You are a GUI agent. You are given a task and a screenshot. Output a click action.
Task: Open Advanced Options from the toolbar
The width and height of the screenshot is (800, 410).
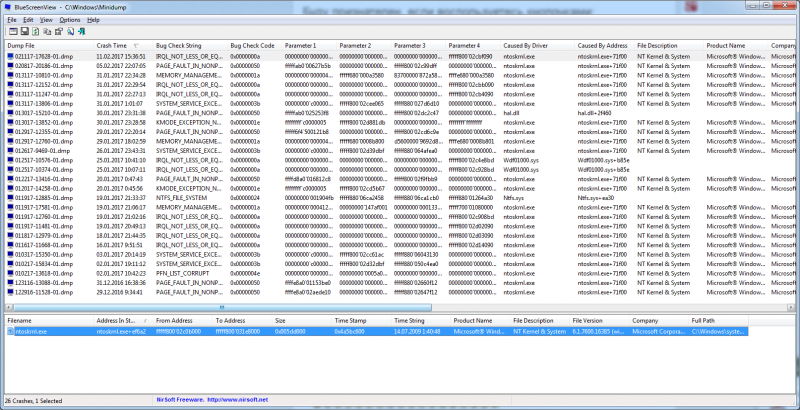[11, 32]
